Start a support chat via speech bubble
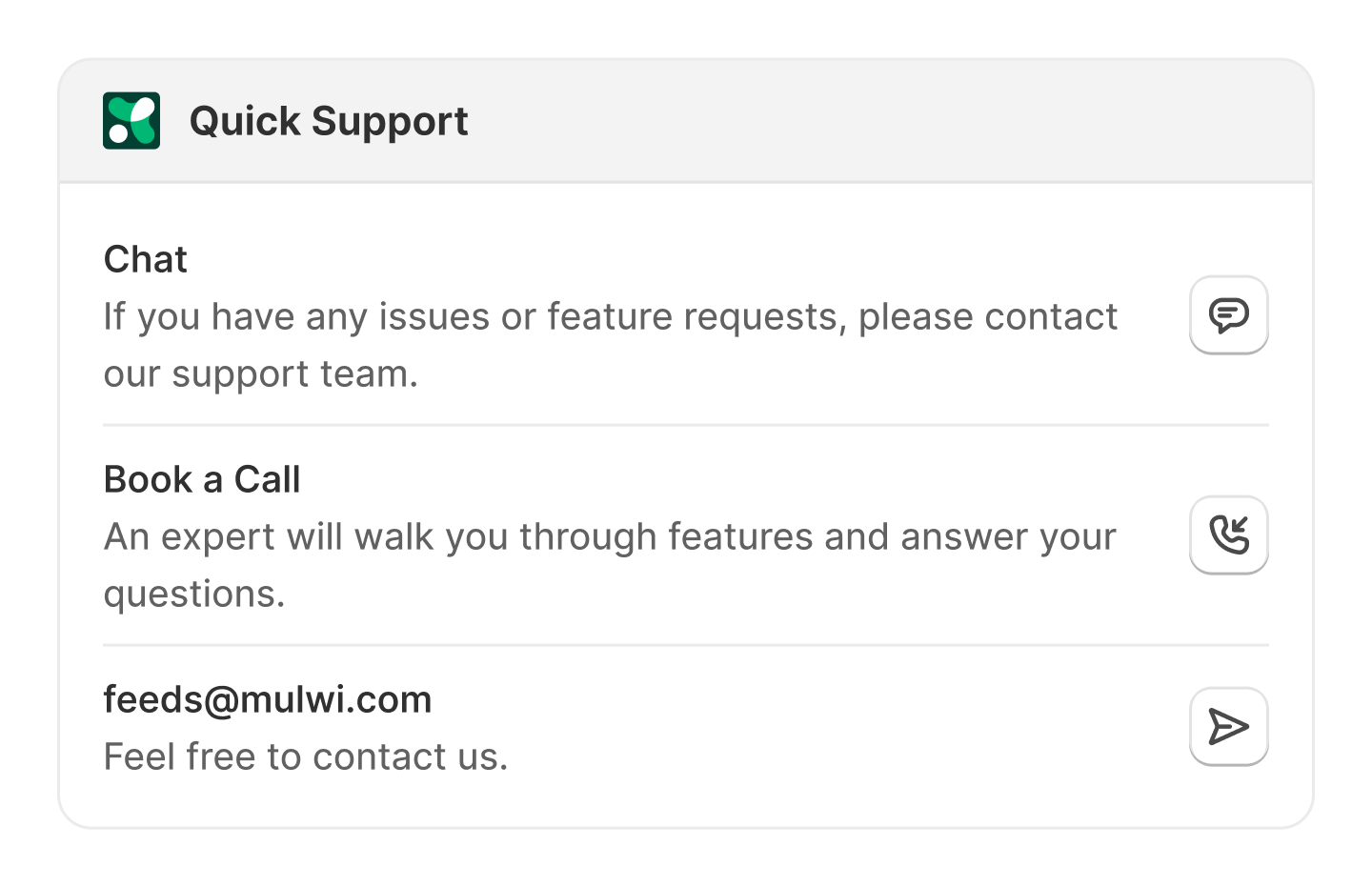Image resolution: width=1372 pixels, height=887 pixels. tap(1229, 314)
